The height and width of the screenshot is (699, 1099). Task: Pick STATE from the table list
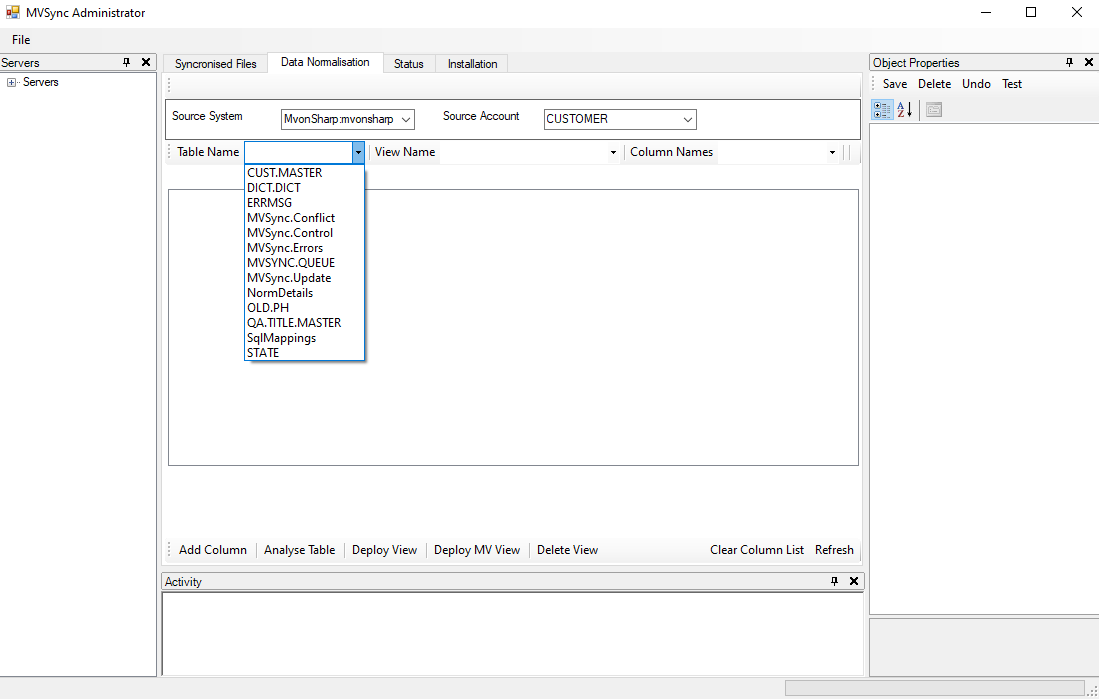point(304,353)
